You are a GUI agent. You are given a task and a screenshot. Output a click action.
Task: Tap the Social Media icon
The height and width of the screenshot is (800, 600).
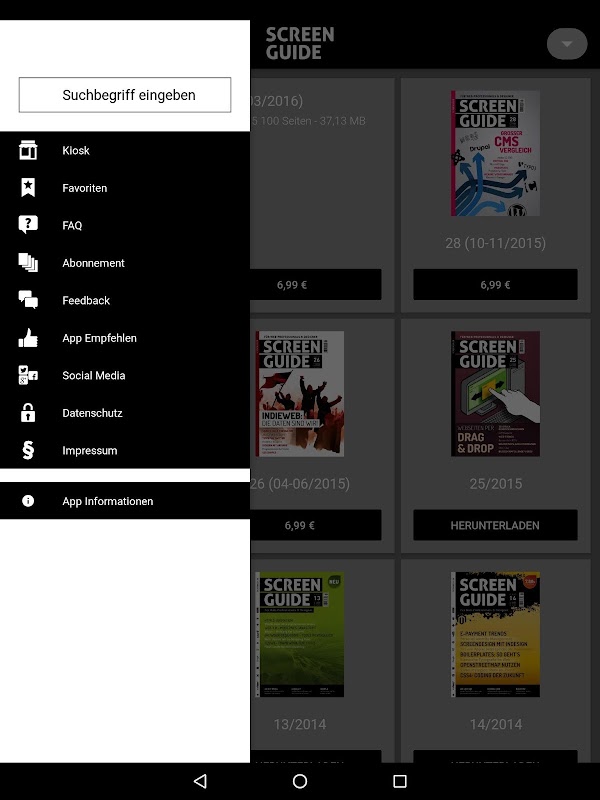point(28,376)
